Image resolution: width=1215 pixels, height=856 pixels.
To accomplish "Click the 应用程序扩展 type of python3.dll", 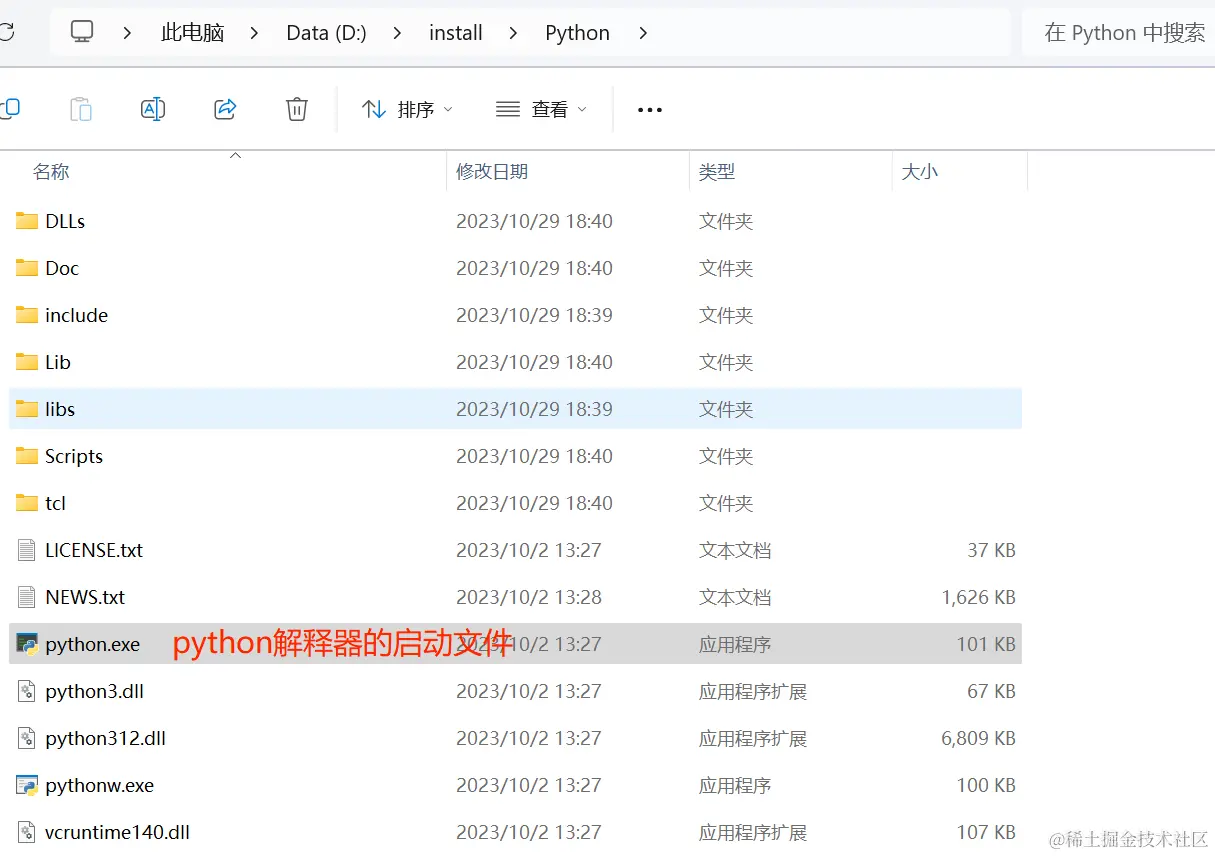I will point(753,691).
